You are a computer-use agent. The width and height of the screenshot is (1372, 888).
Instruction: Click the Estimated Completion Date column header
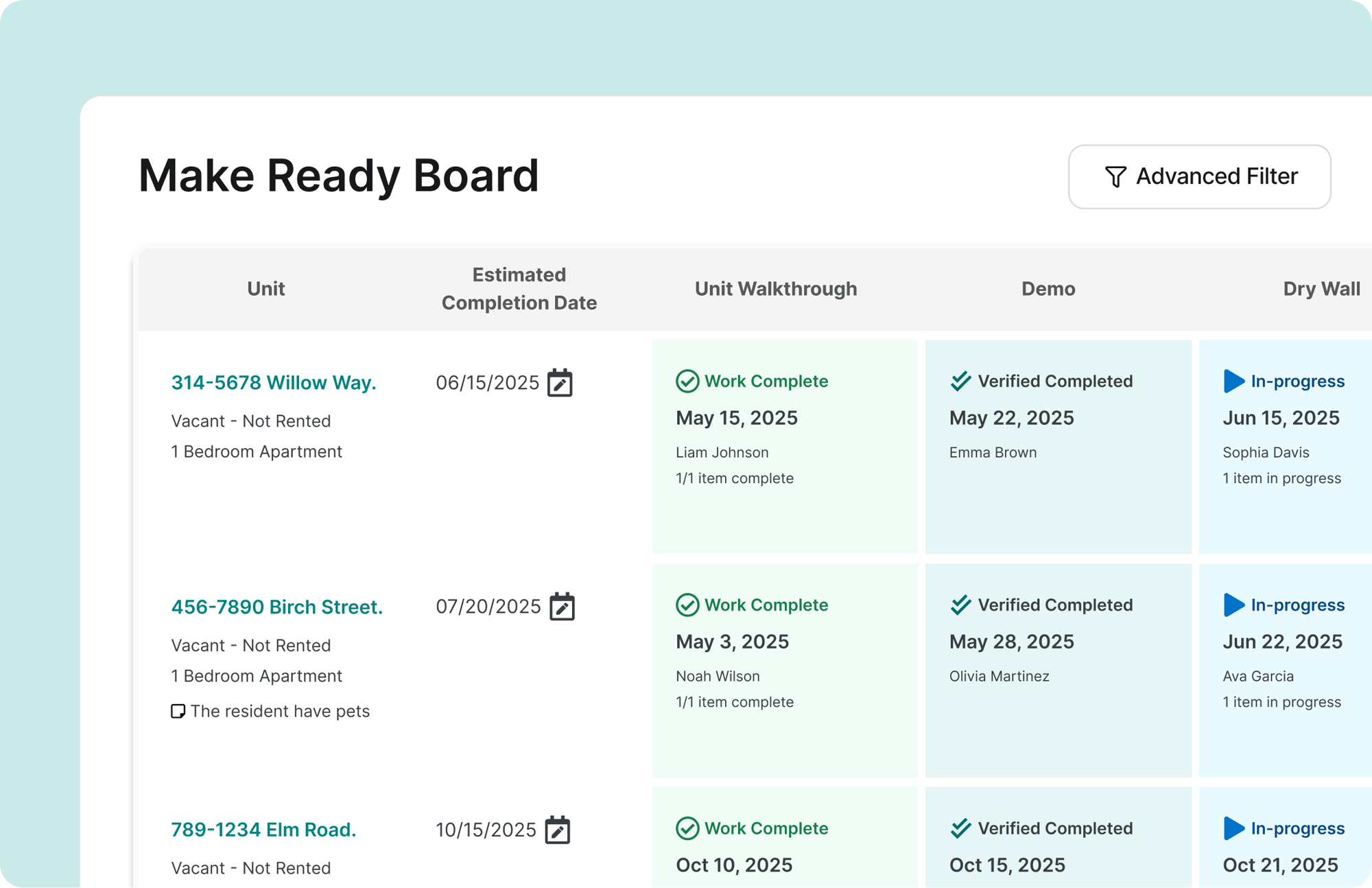[519, 289]
